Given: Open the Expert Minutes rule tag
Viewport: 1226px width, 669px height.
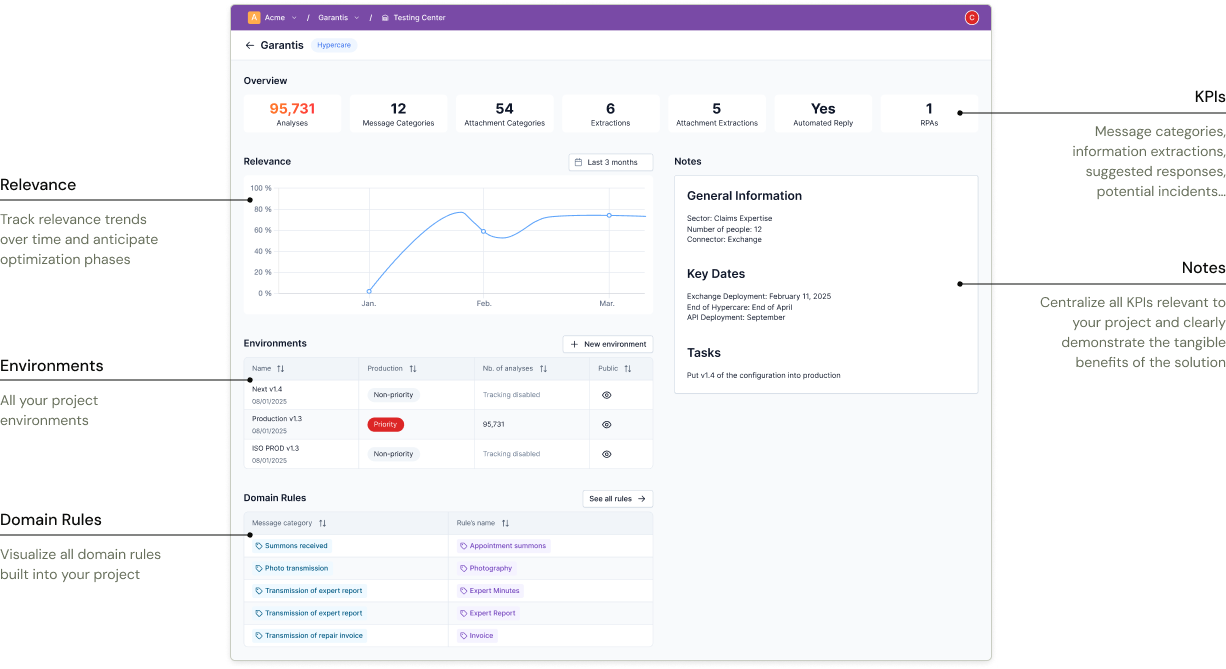Looking at the screenshot, I should [491, 591].
